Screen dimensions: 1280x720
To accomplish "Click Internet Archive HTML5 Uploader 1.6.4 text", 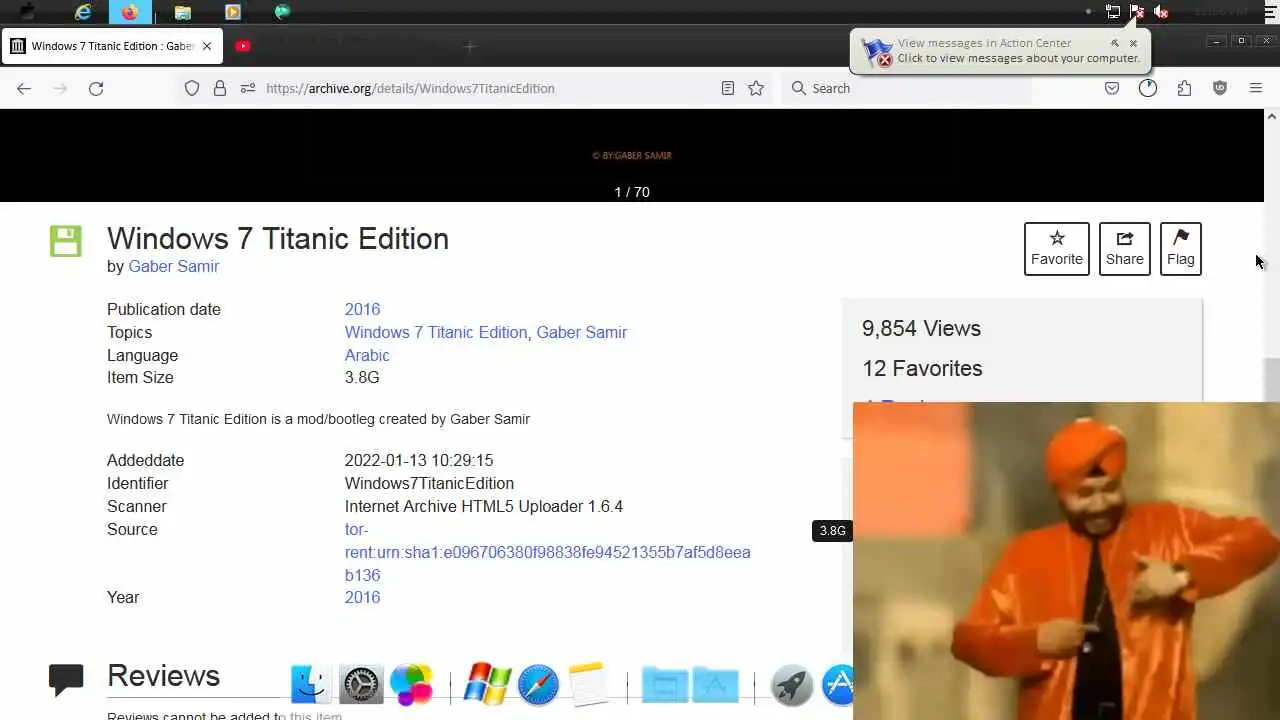I will pos(484,506).
